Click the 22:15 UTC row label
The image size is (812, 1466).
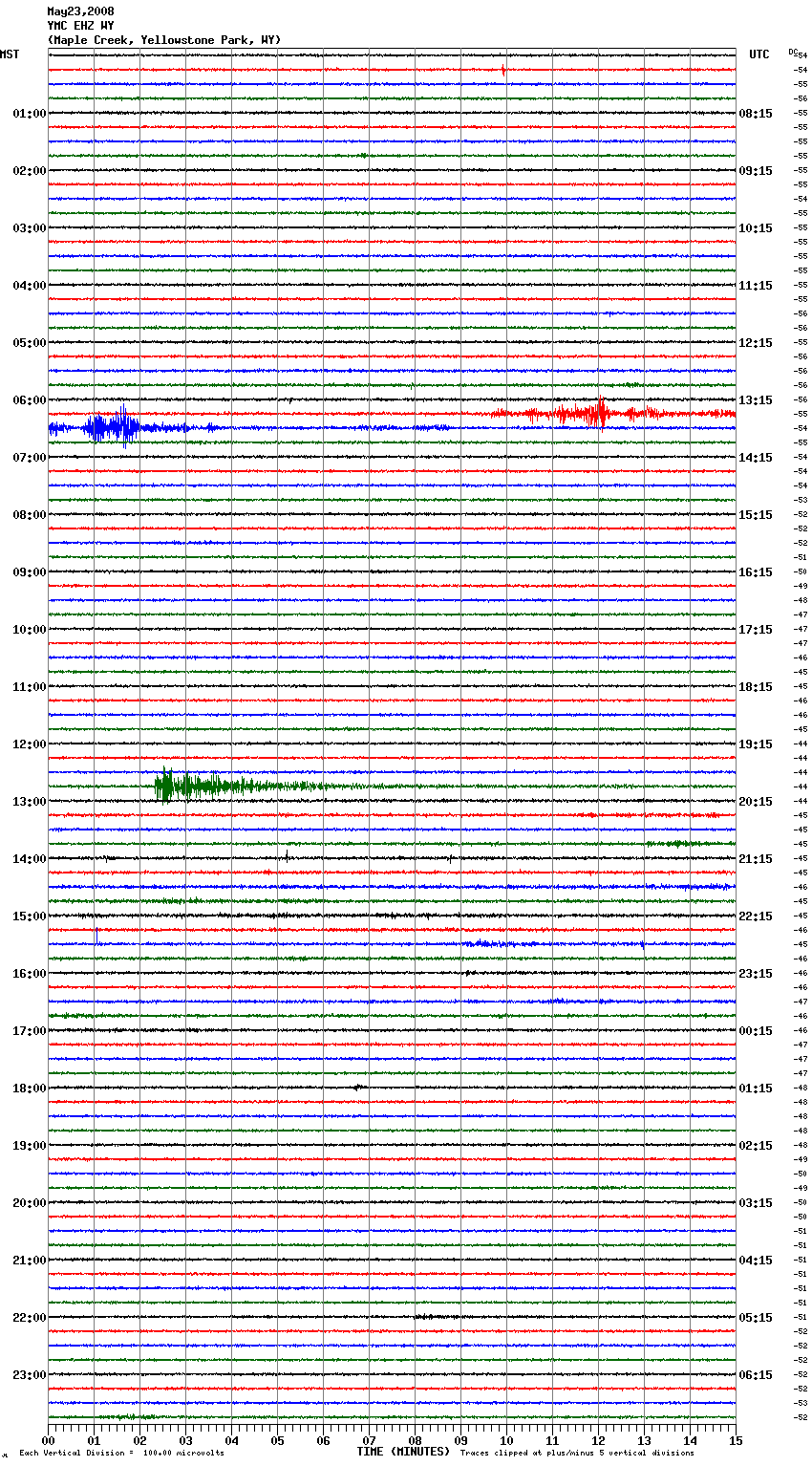pos(756,916)
